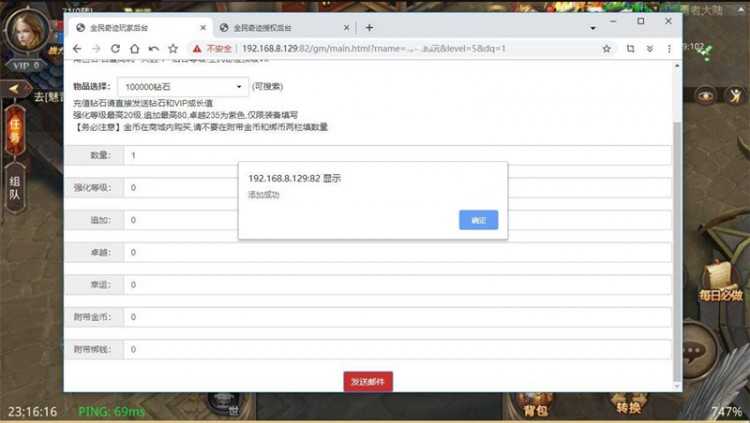Click the 附带绑钱 input field
Image resolution: width=750 pixels, height=423 pixels.
click(397, 349)
